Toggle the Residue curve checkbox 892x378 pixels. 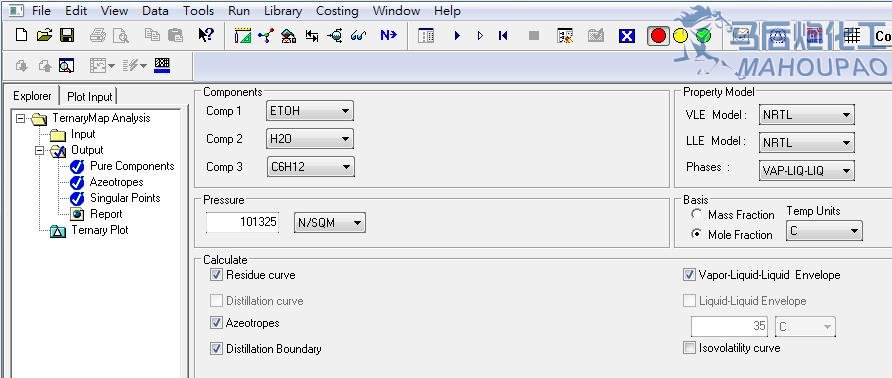pos(216,275)
